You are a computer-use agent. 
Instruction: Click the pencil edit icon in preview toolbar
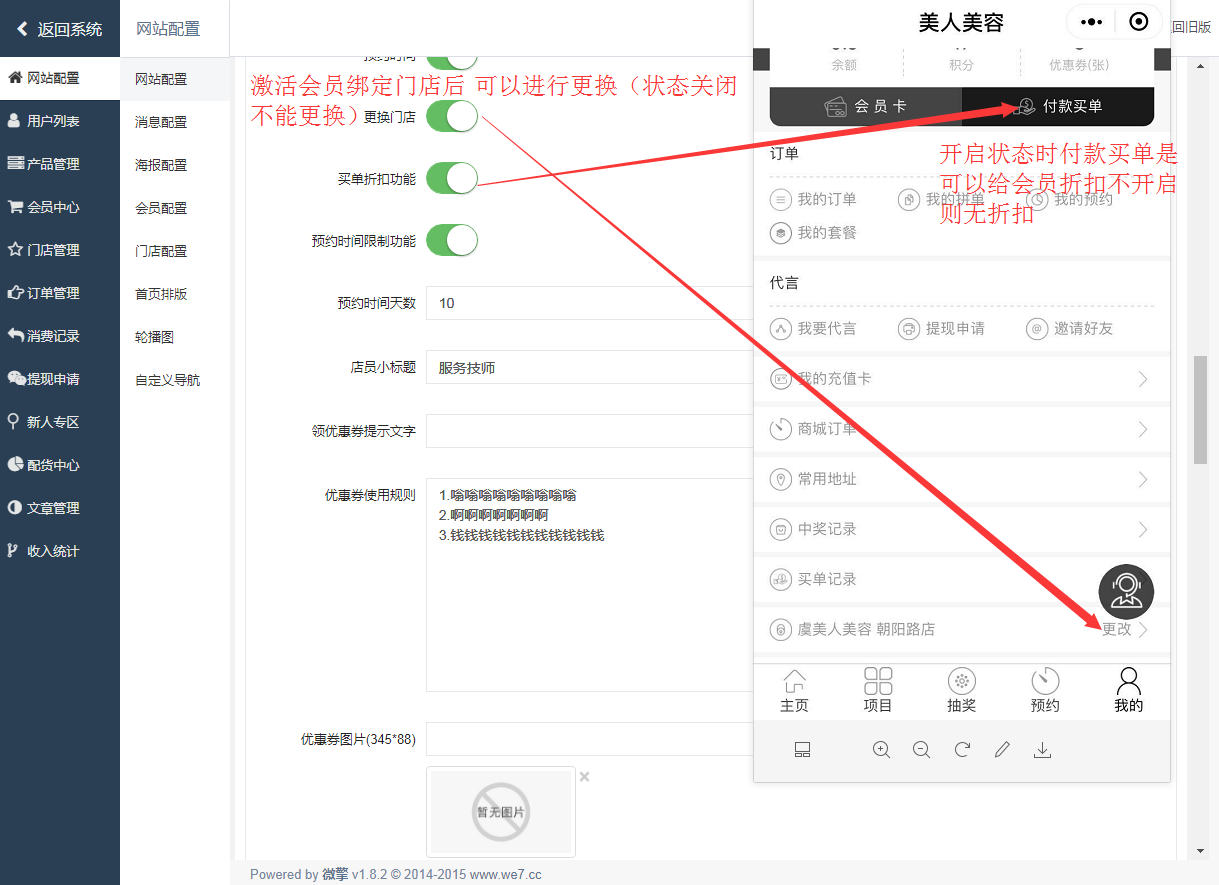[1002, 750]
